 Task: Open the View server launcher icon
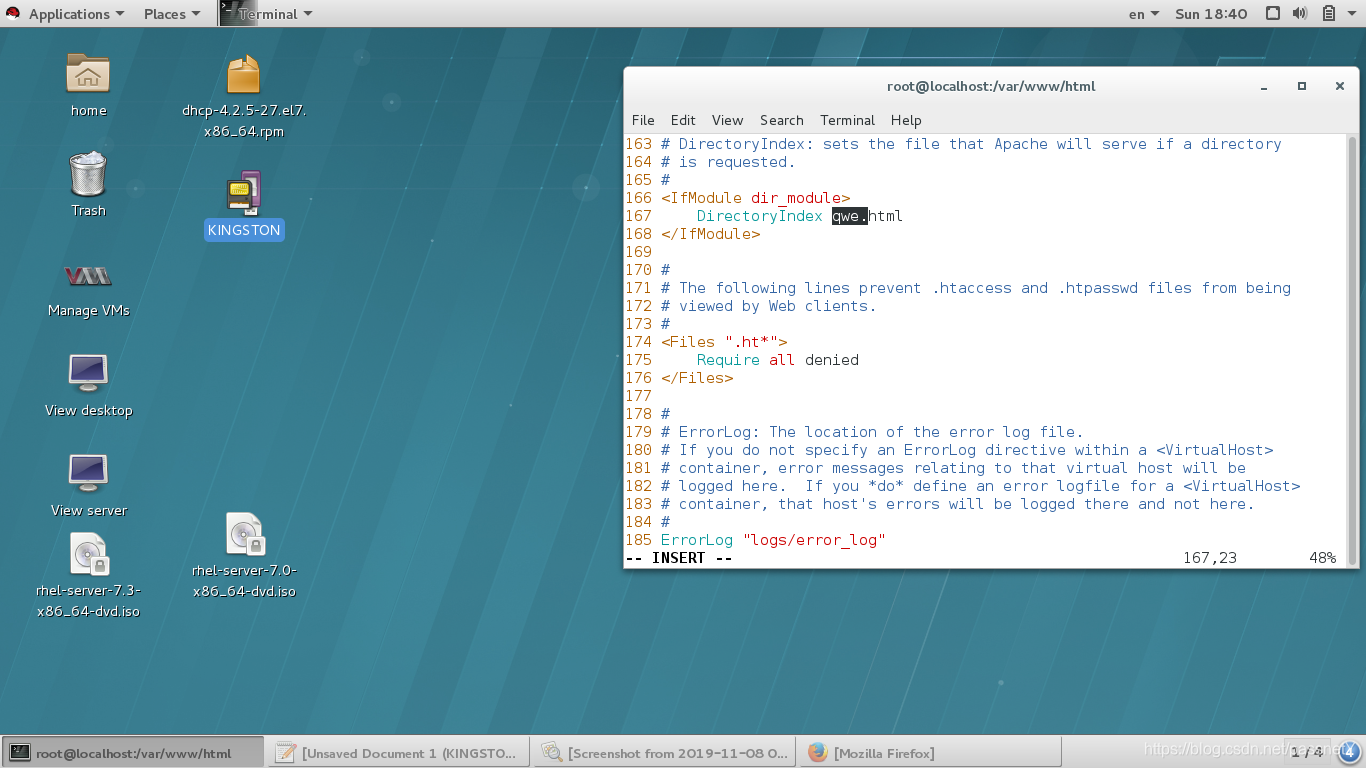88,473
